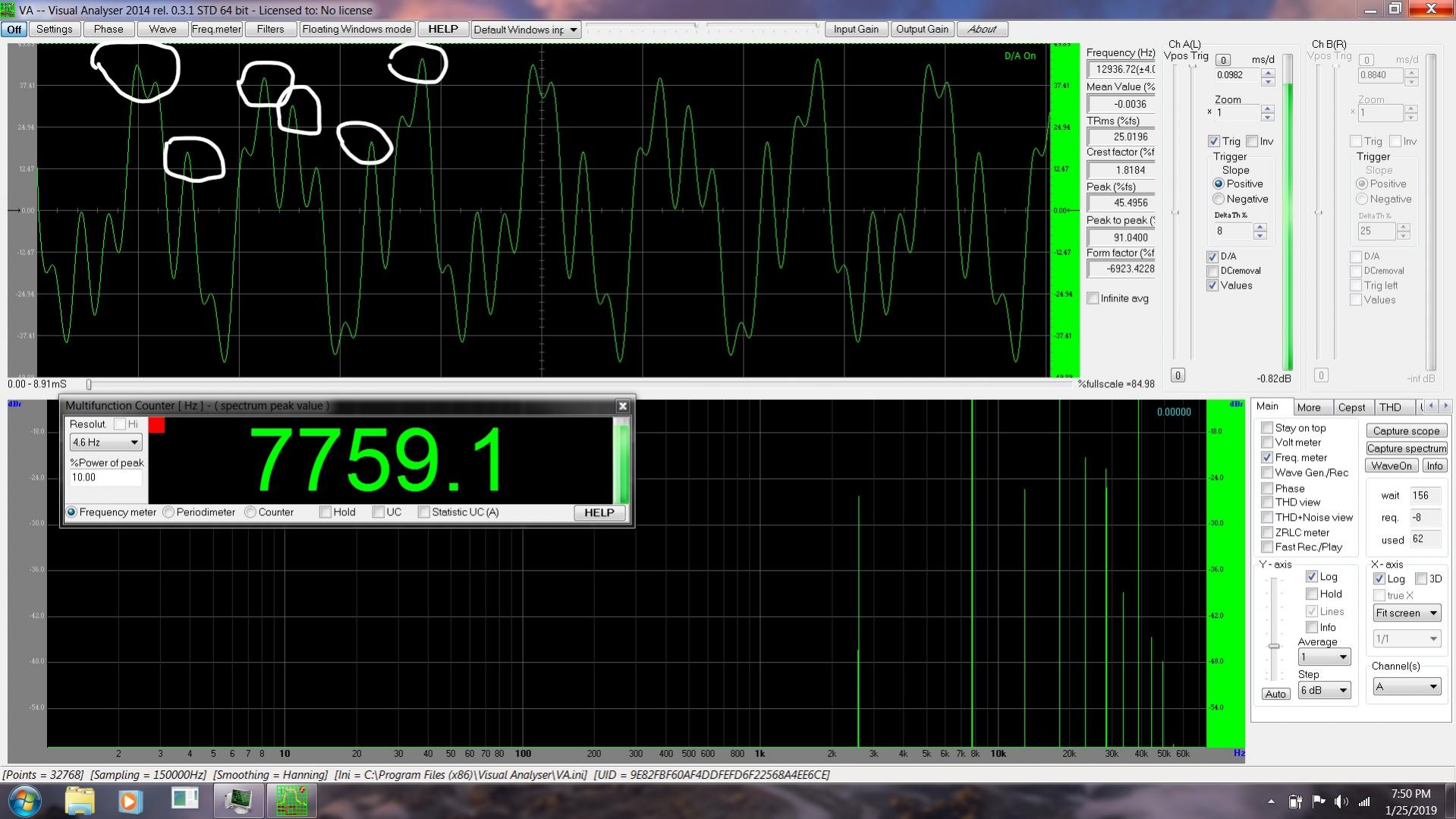This screenshot has width=1456, height=819.
Task: Open Windows Explorer from the taskbar
Action: pos(80,801)
